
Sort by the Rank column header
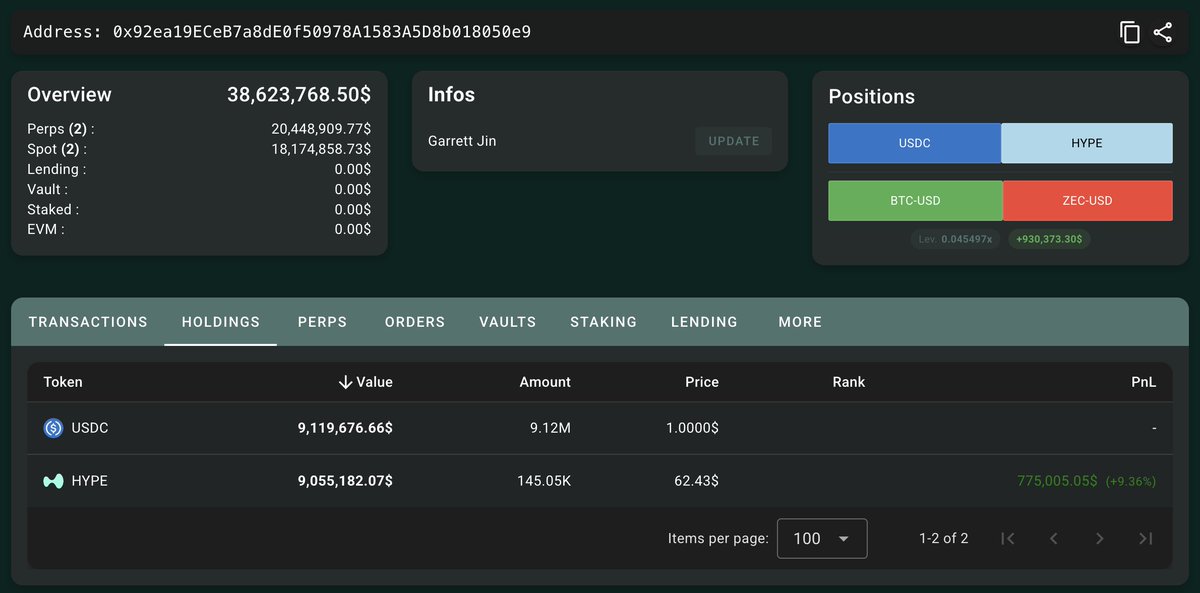[x=848, y=382]
